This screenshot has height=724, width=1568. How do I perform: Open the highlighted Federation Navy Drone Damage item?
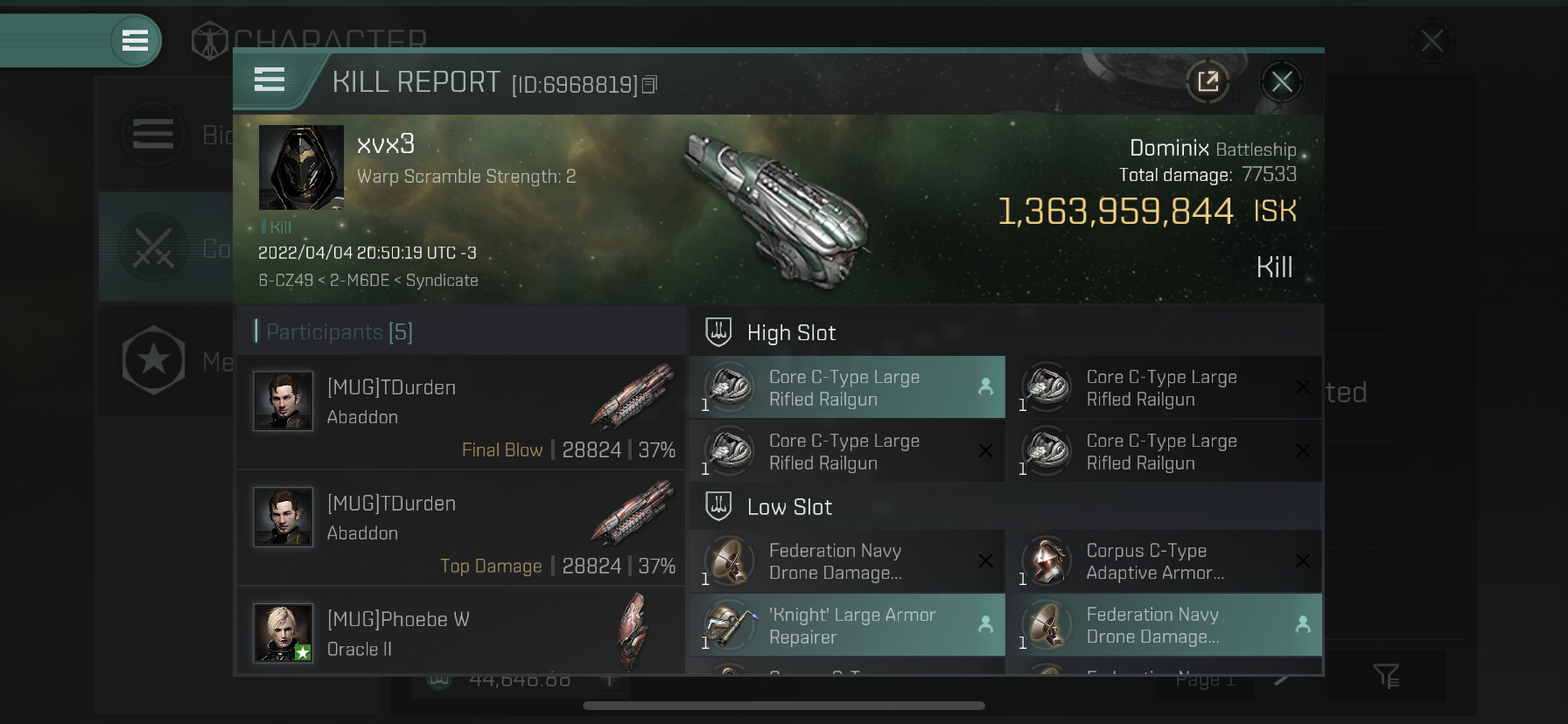1165,625
